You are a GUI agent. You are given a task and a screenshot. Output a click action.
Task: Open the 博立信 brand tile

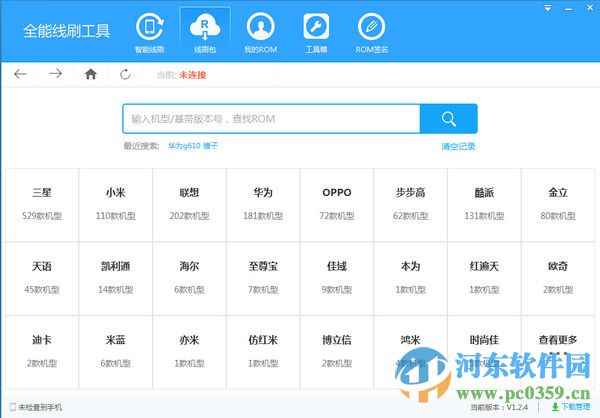[x=337, y=352]
